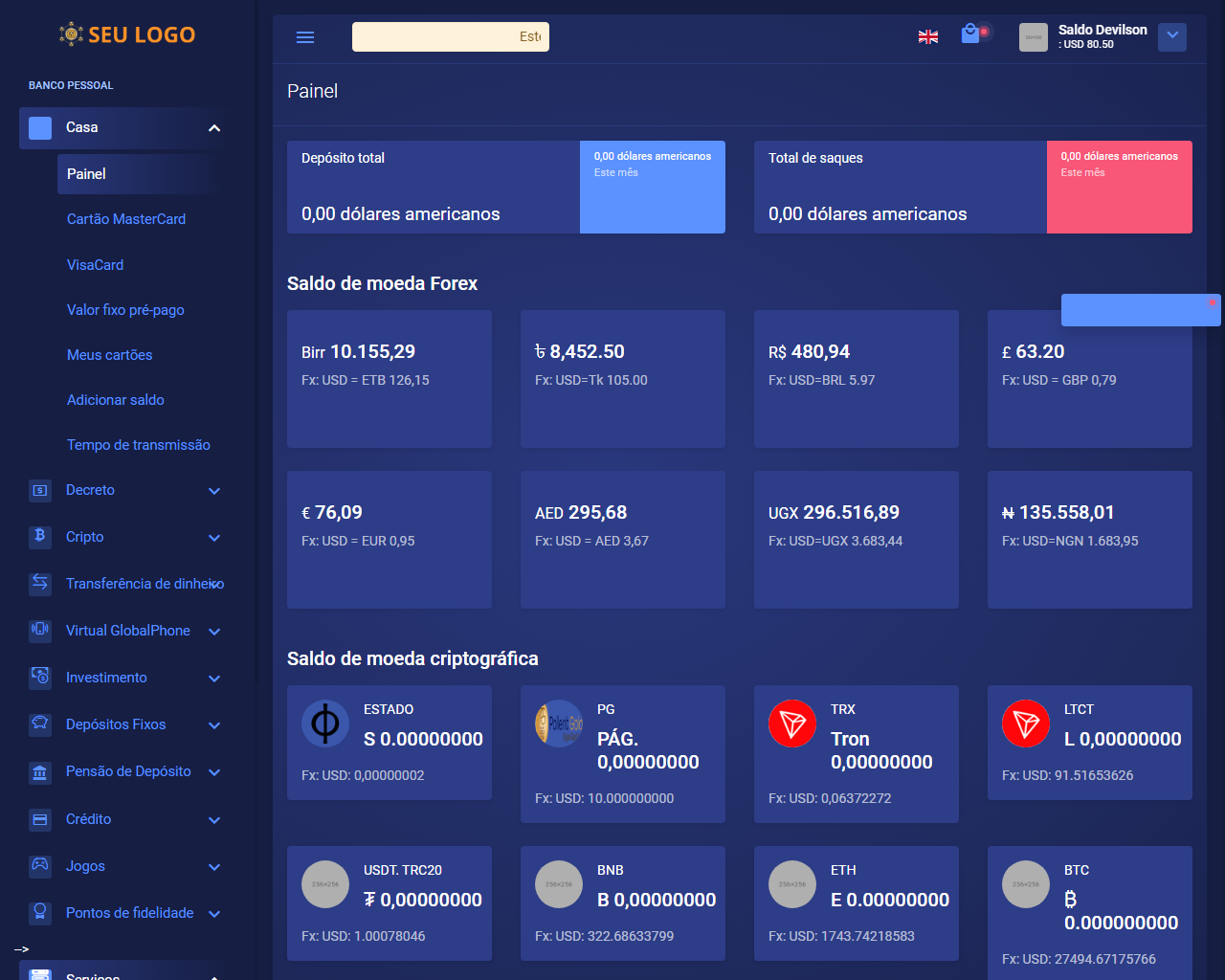Click the Pensão de Depósito bank icon
1225x980 pixels.
click(x=40, y=771)
